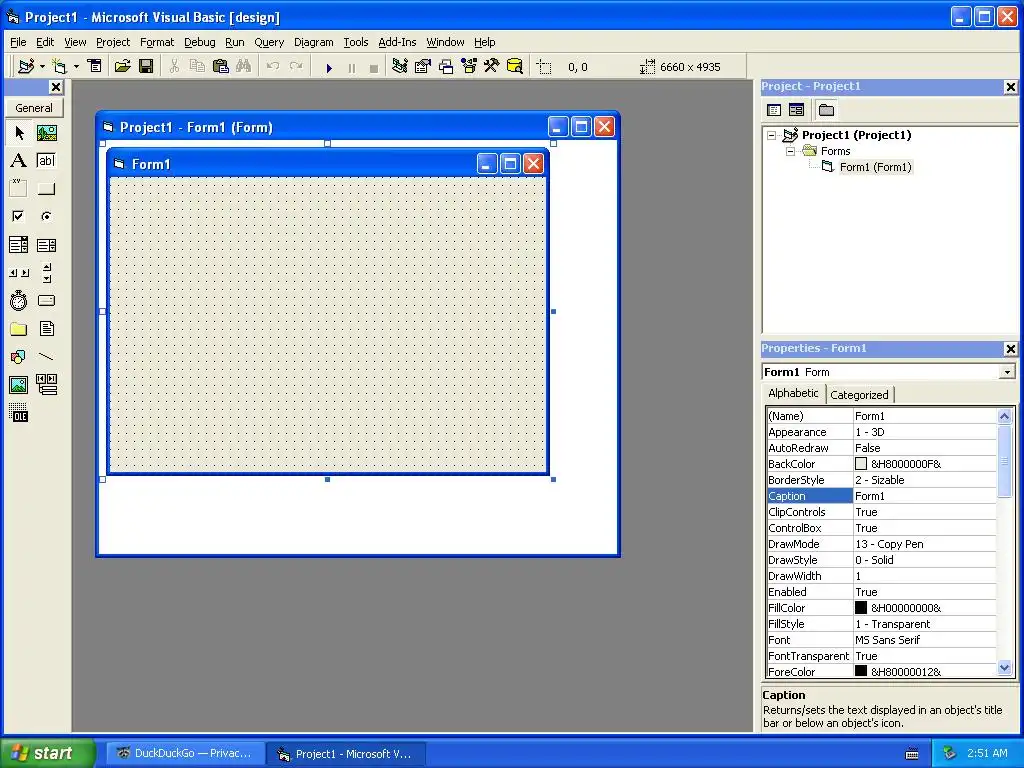Select the Frame control tool

[x=19, y=189]
